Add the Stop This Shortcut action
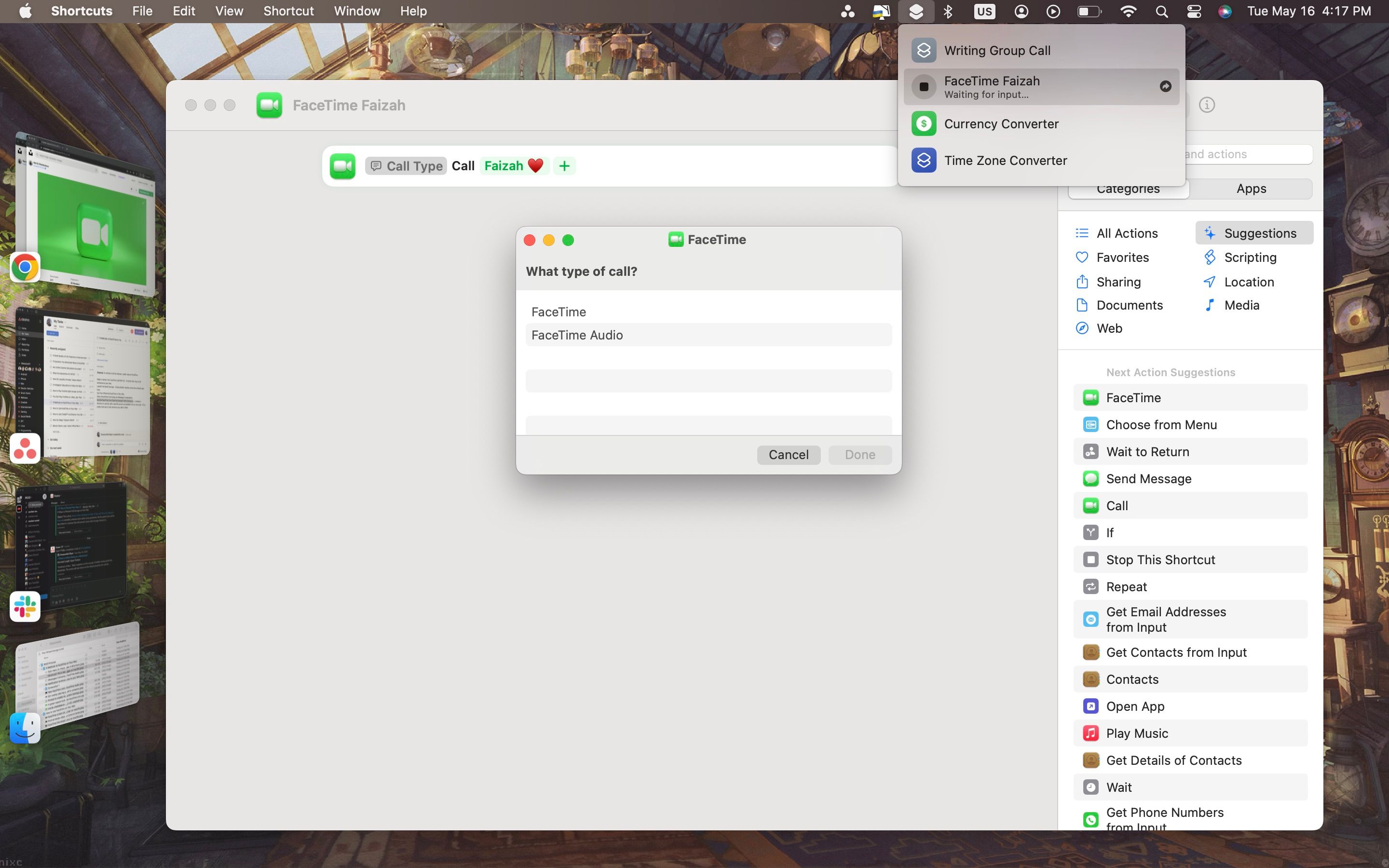Screen dimensions: 1389x868 [1190, 560]
